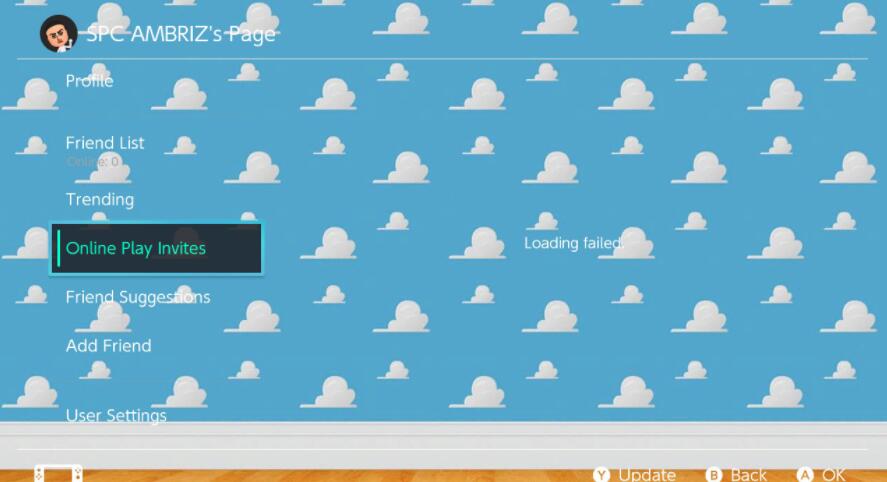Click the SPC AMBRIZ's Page title
Screen dimensions: 887x482
pyautogui.click(x=181, y=34)
